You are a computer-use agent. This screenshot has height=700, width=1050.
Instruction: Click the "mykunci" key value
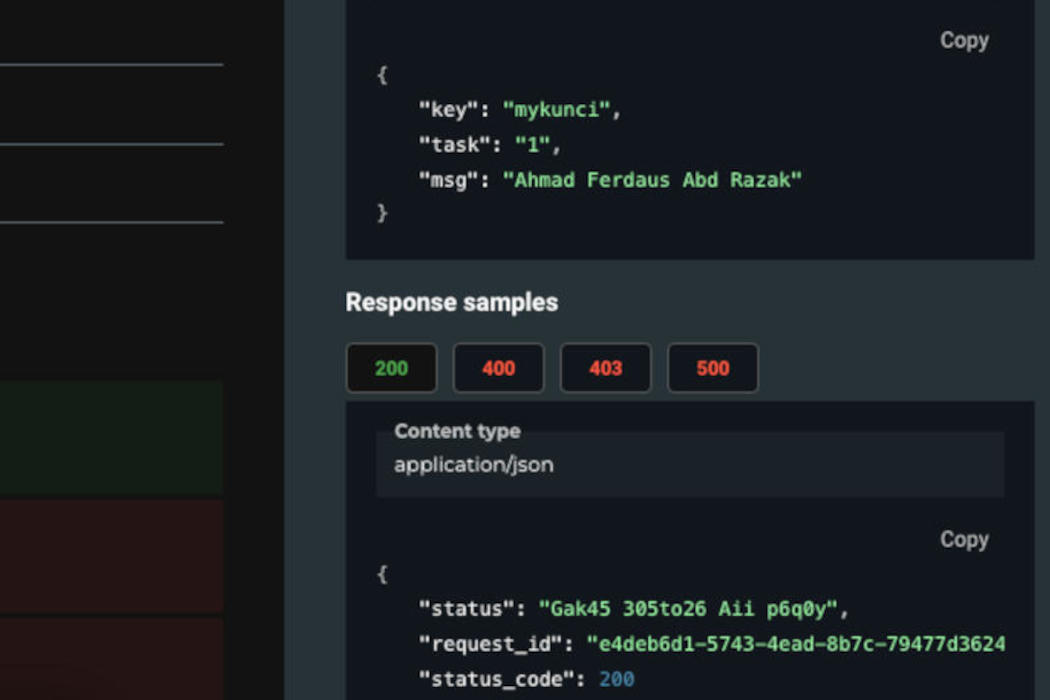555,110
